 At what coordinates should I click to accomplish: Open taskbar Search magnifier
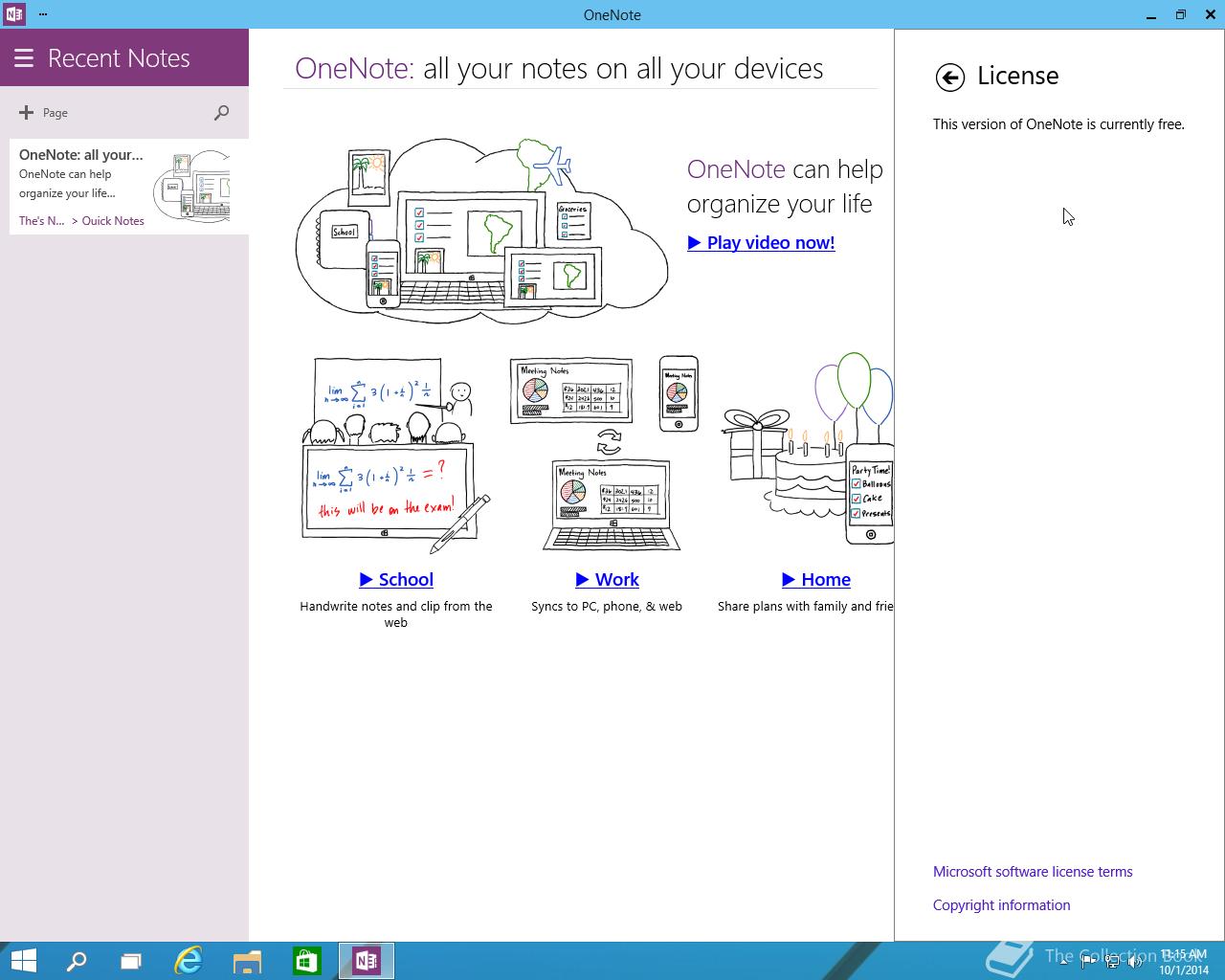pos(76,961)
